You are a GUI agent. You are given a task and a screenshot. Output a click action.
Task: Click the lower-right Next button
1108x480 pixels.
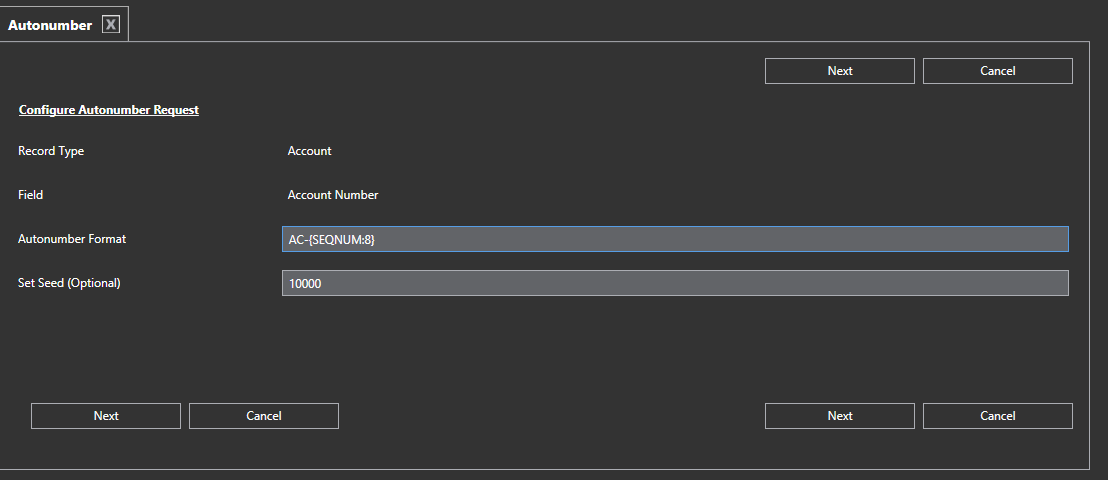[839, 416]
